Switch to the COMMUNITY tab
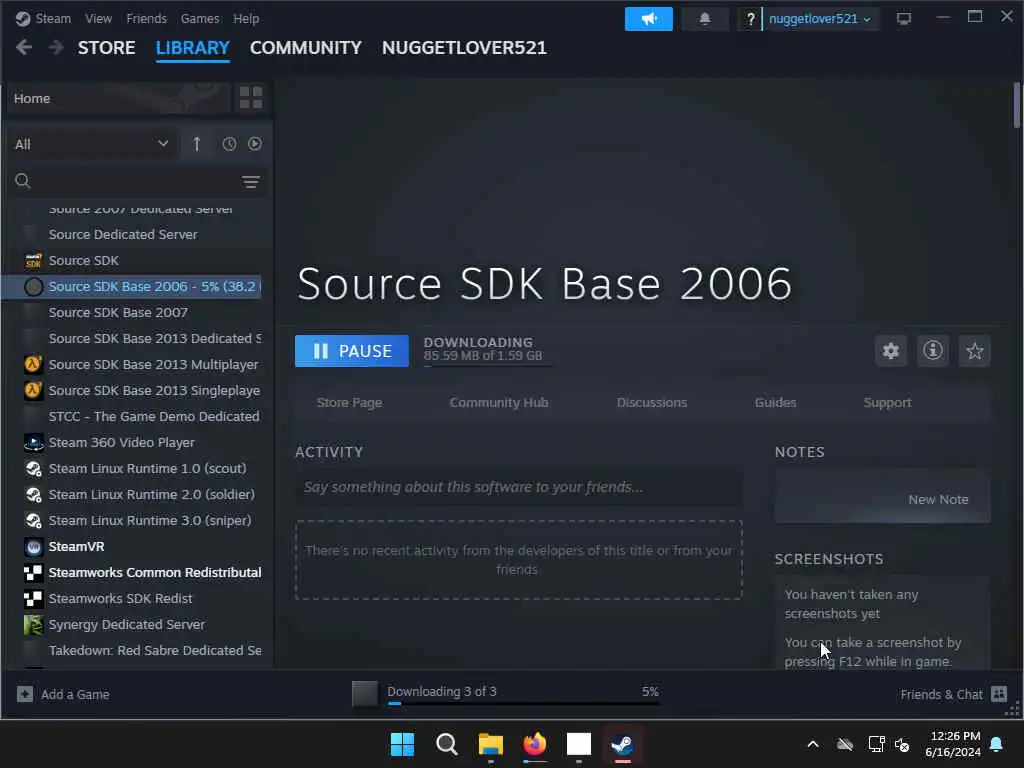Image resolution: width=1024 pixels, height=768 pixels. pos(306,48)
